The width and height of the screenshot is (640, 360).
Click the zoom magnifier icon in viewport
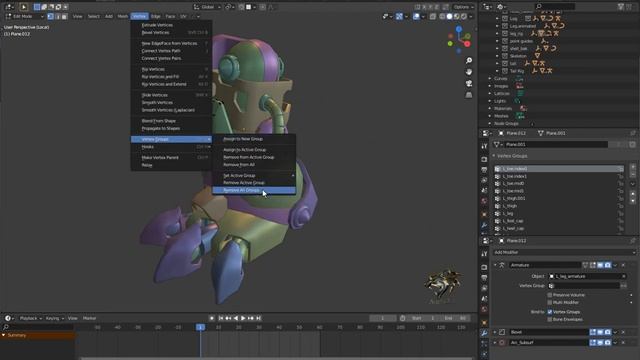tap(469, 60)
